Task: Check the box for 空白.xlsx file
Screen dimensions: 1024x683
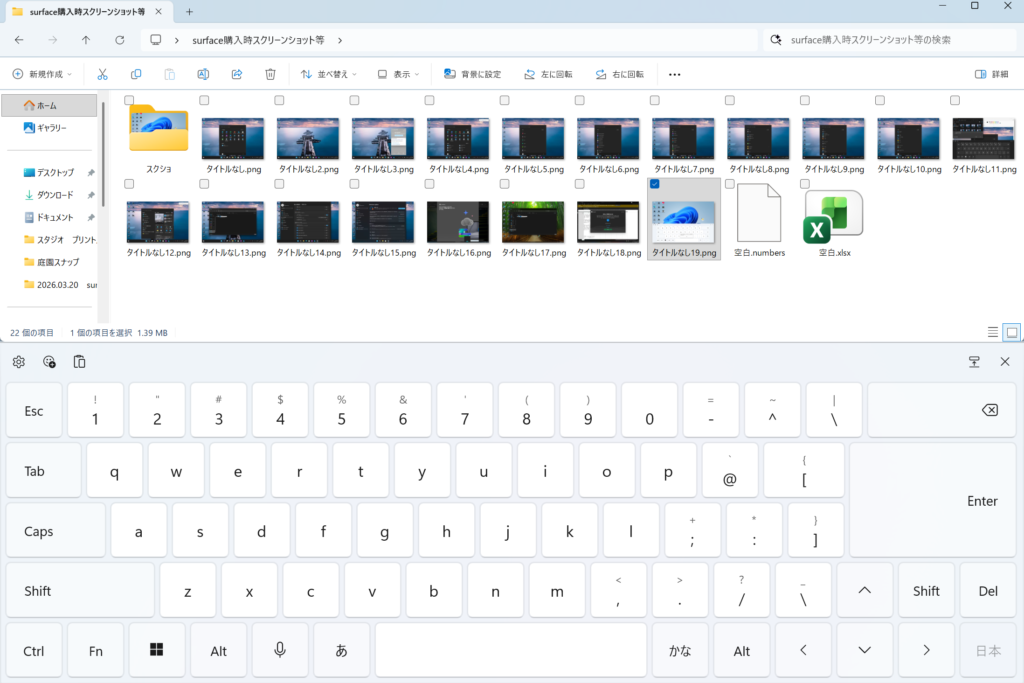Action: [x=804, y=184]
